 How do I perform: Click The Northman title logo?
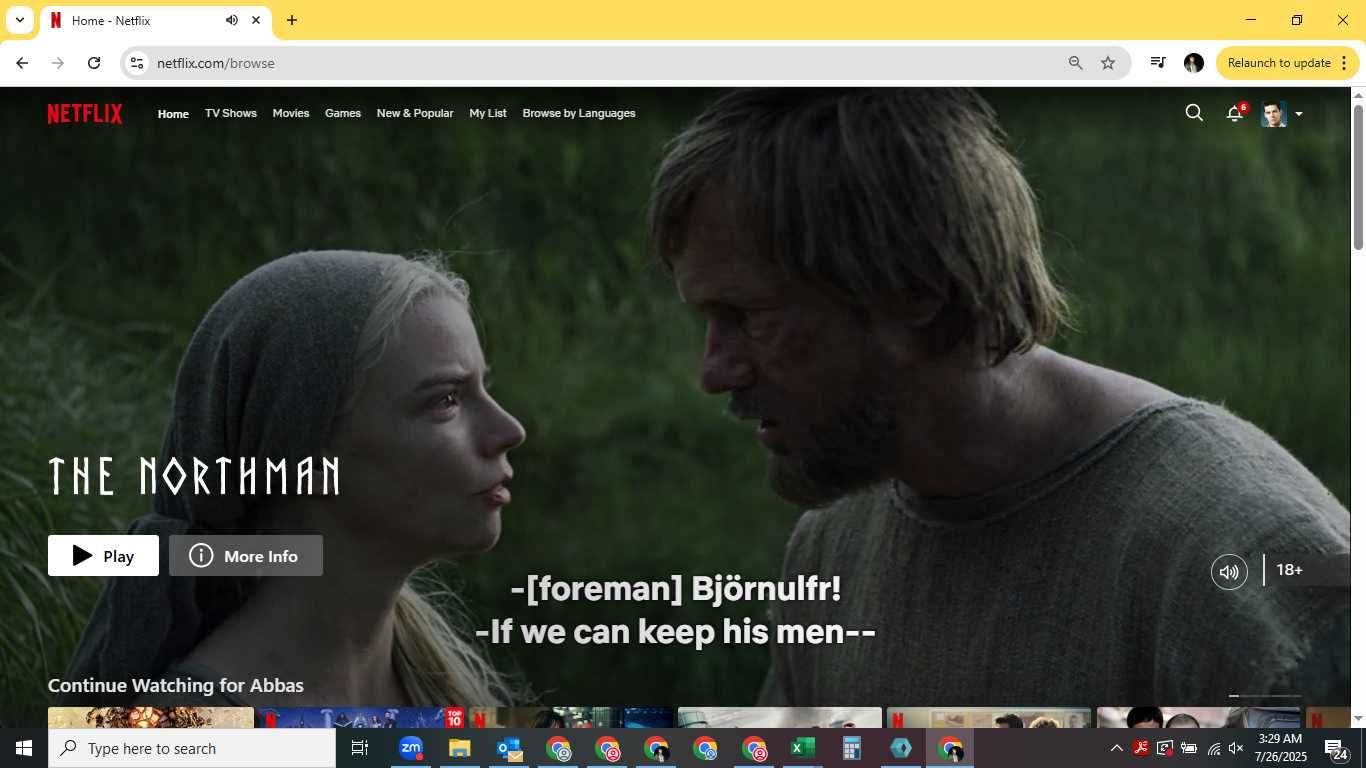click(194, 476)
